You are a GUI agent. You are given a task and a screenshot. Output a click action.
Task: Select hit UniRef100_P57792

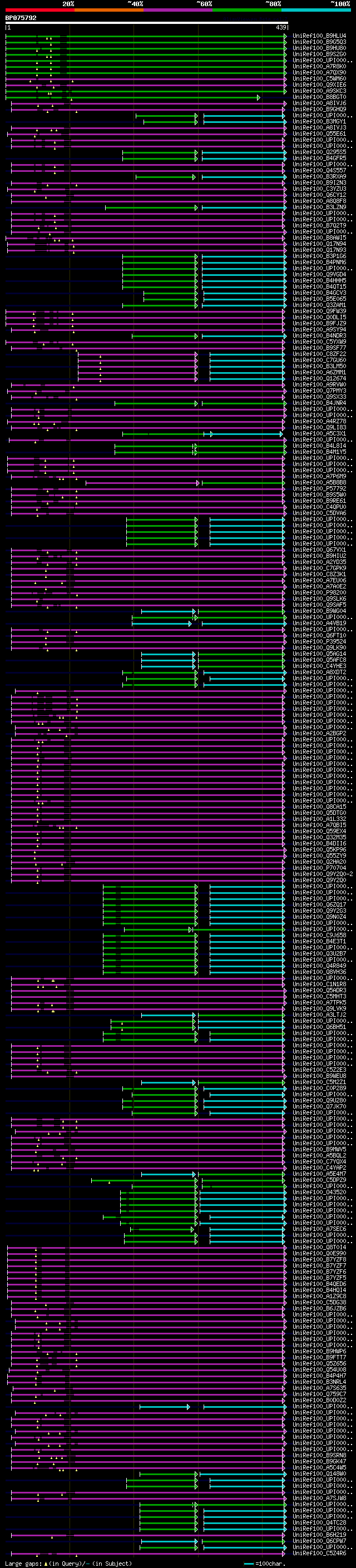(319, 489)
